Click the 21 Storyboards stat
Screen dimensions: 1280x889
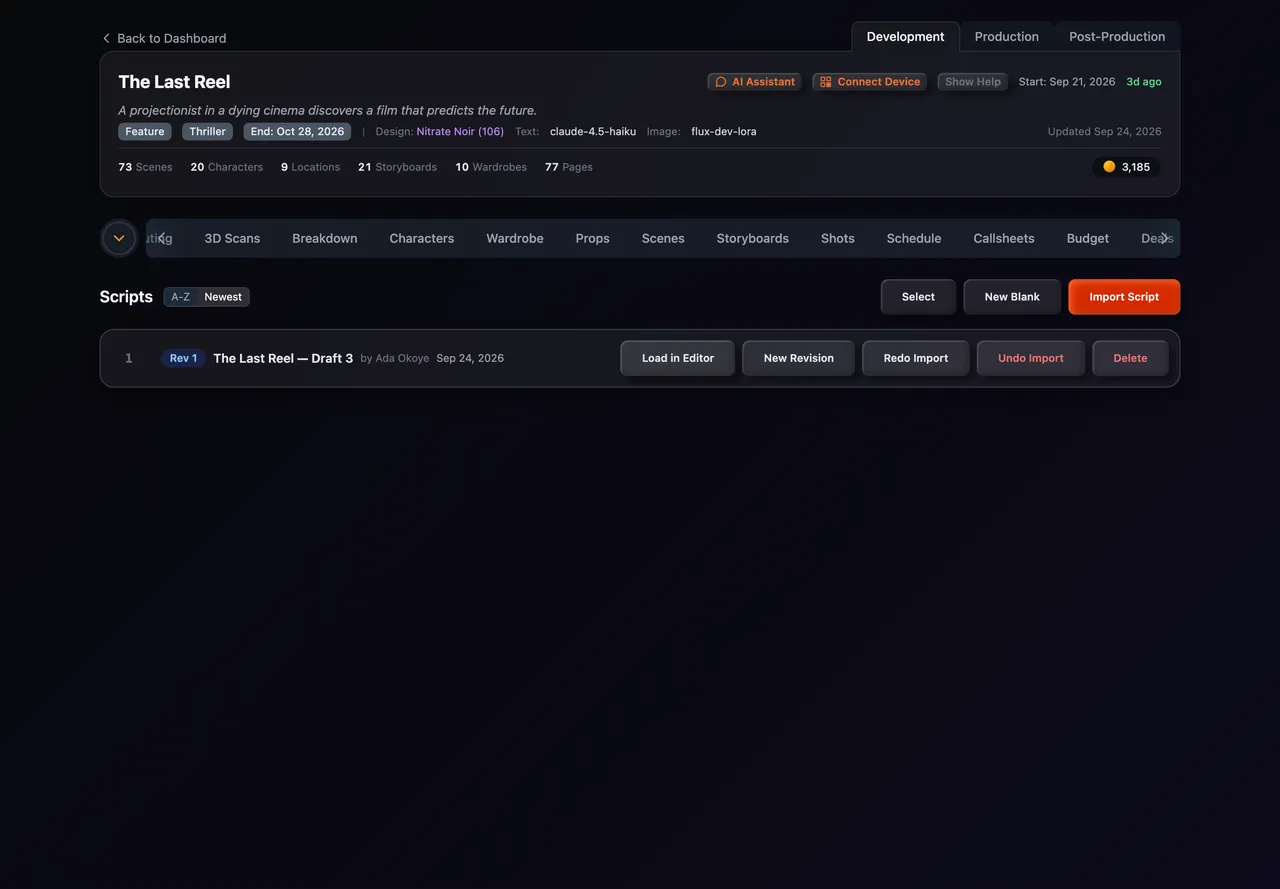point(397,167)
